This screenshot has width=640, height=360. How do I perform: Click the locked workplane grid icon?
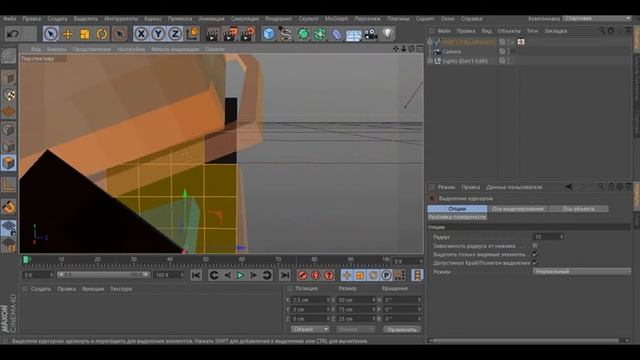click(9, 228)
